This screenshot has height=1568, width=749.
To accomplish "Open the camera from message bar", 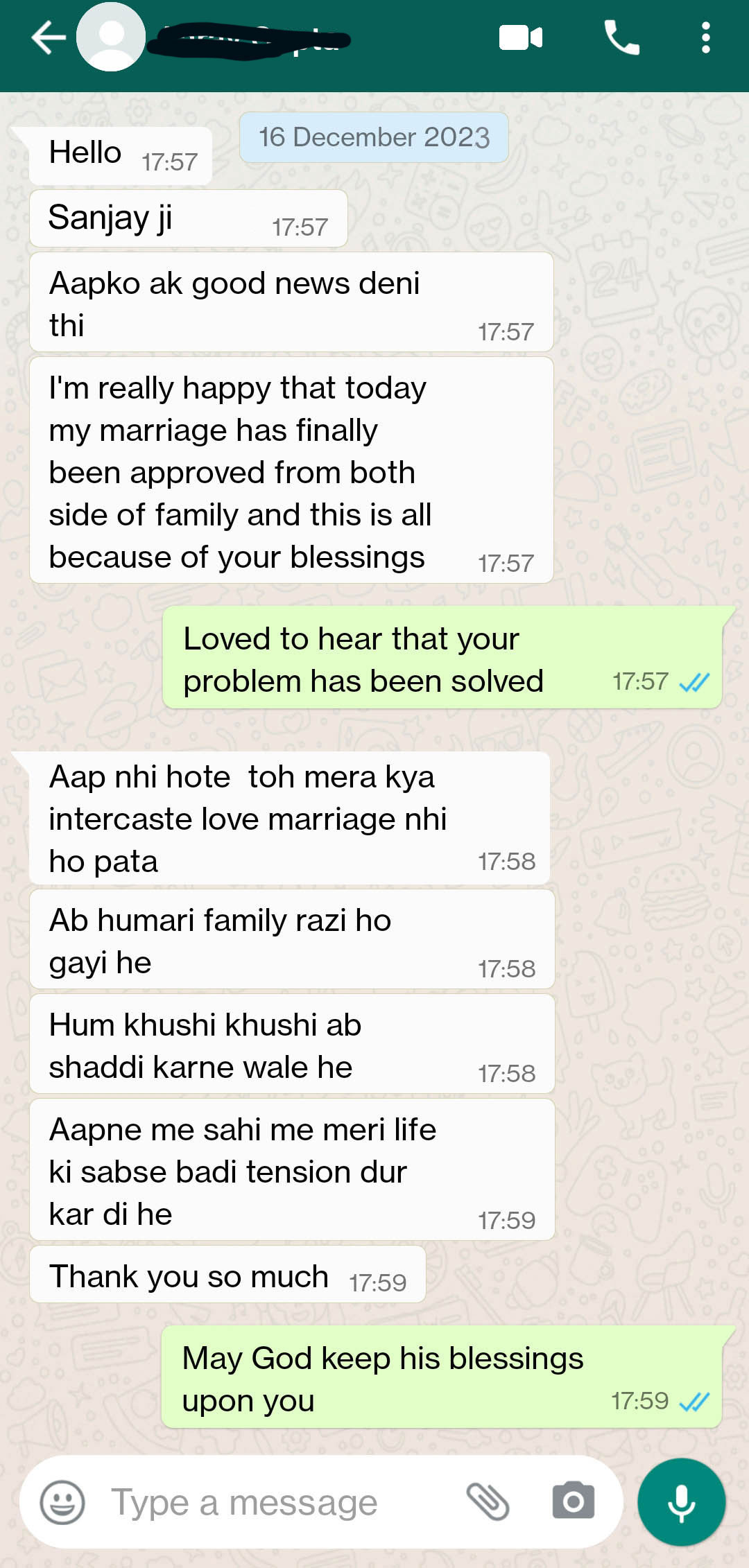I will (x=574, y=1501).
